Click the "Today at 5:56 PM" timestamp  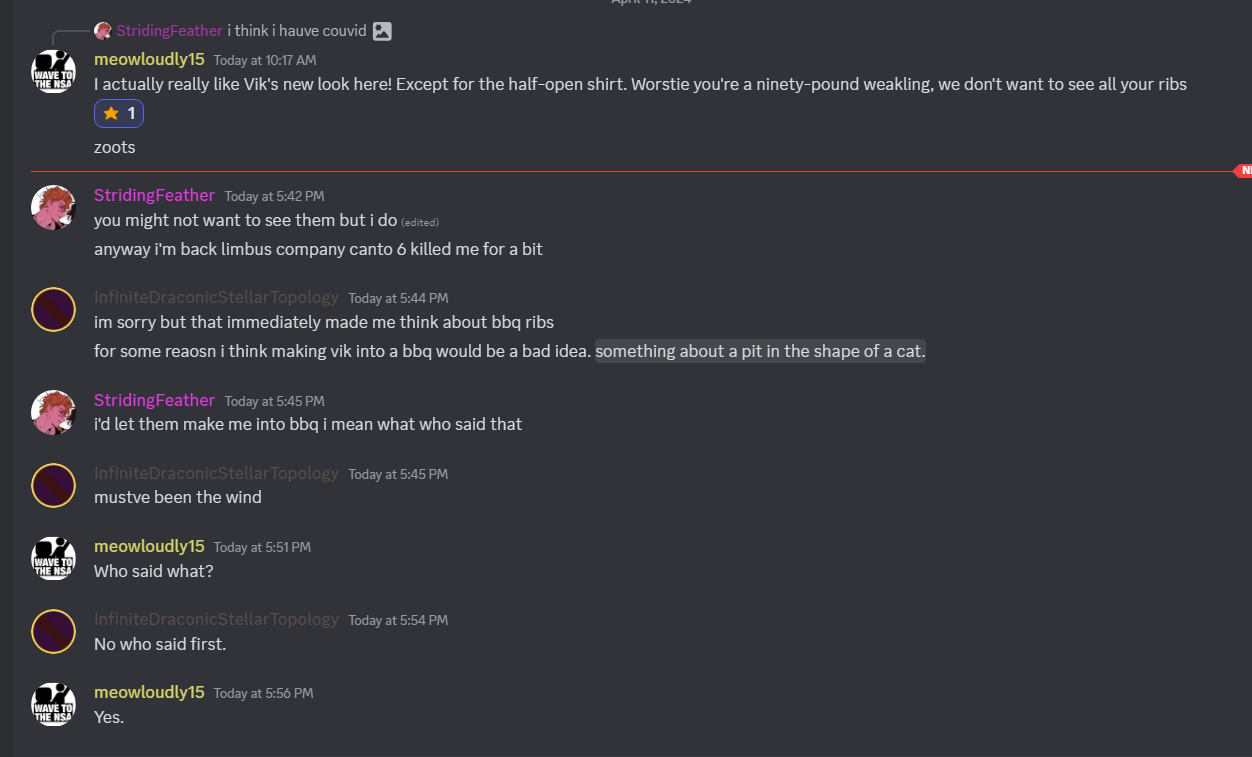click(x=263, y=693)
